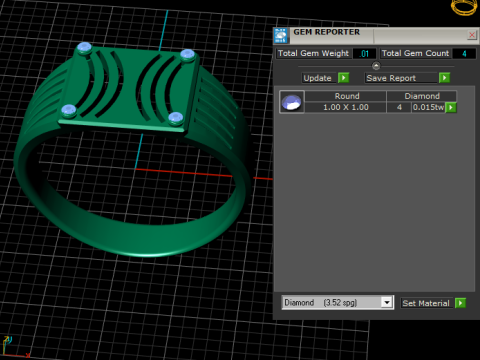Click the Gem Reporter panel icon
This screenshot has width=480, height=360.
coord(281,36)
